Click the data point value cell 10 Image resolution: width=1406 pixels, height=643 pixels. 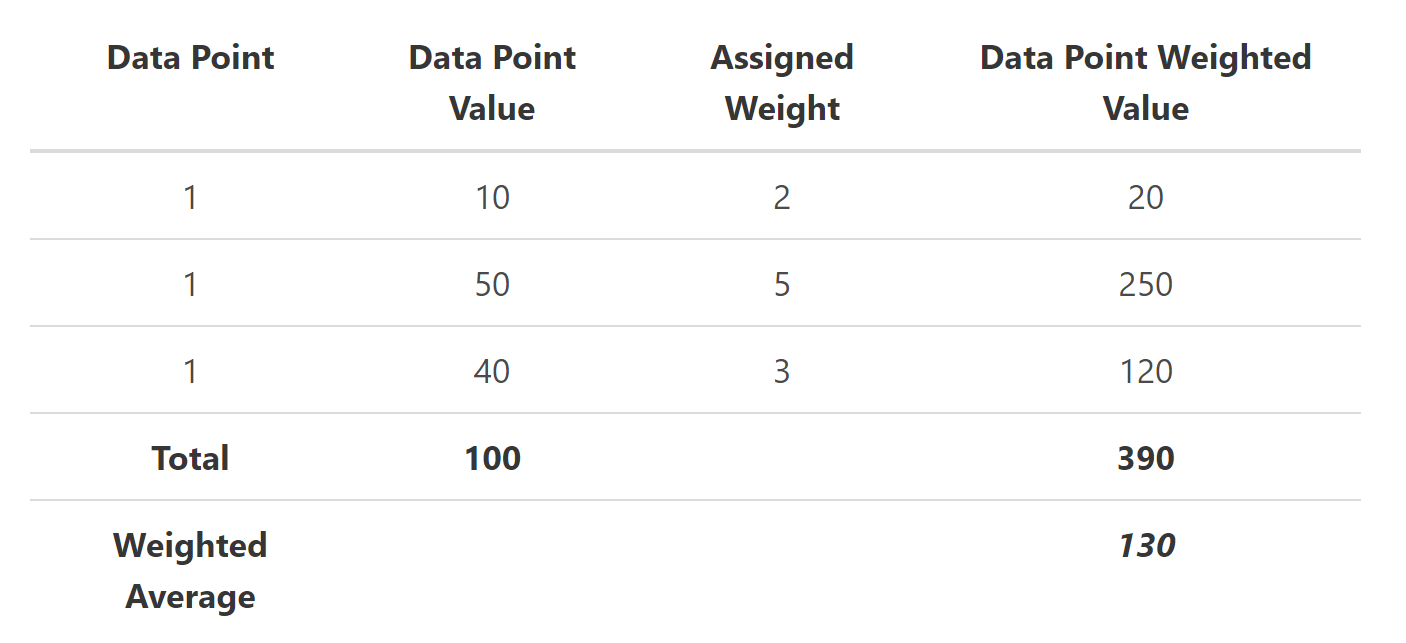click(x=492, y=198)
